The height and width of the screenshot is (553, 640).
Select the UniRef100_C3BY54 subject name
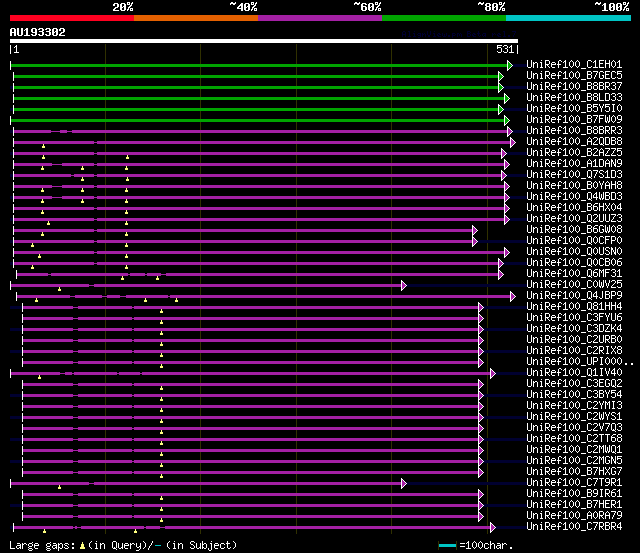tap(574, 395)
